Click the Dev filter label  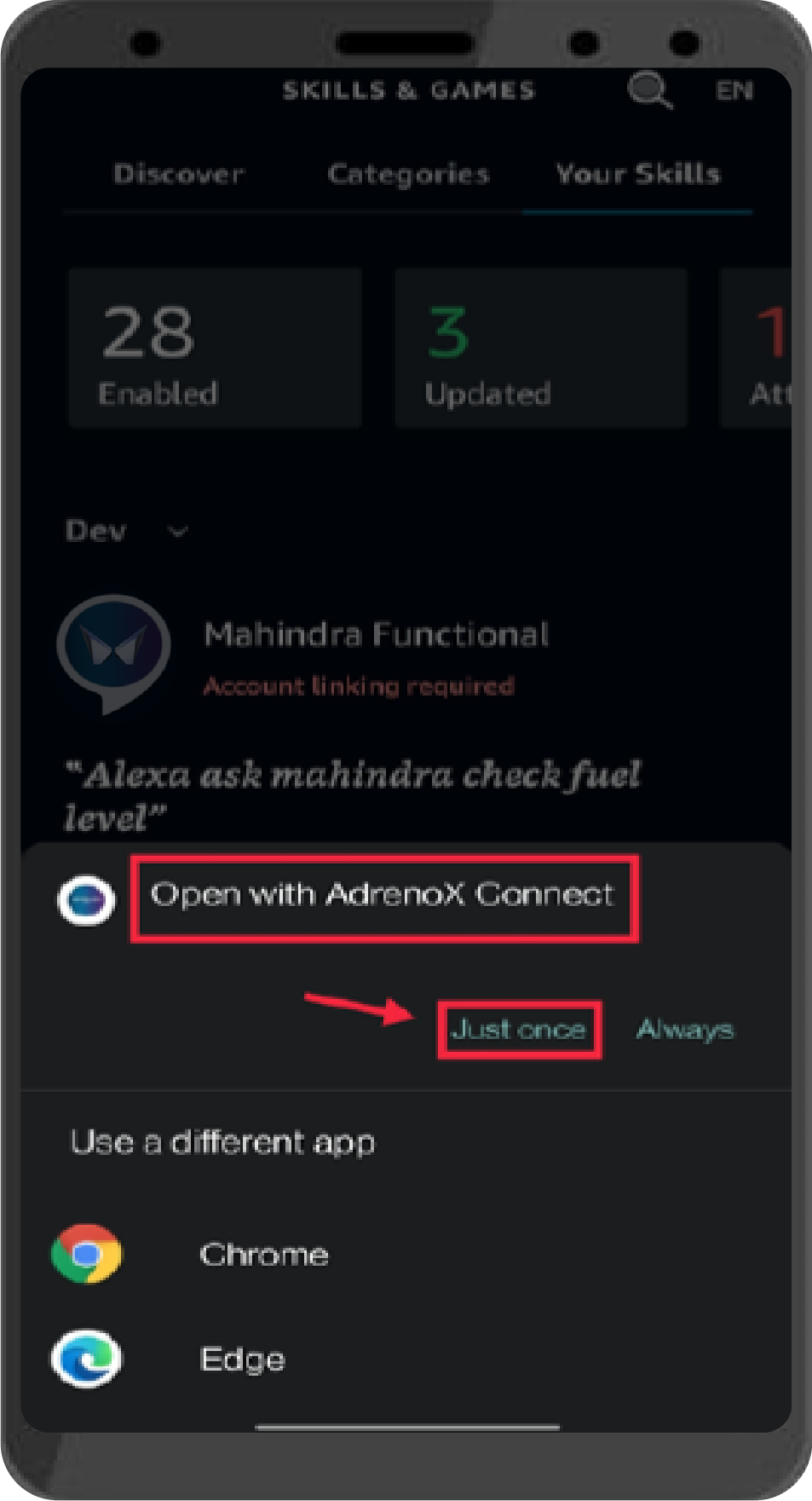[96, 531]
